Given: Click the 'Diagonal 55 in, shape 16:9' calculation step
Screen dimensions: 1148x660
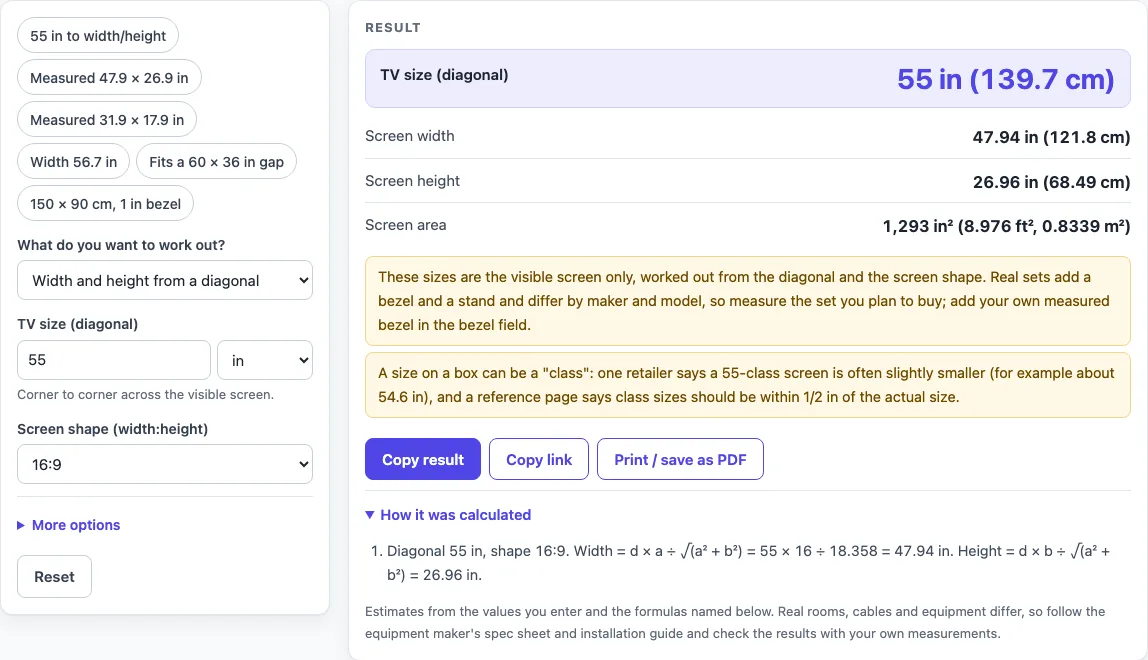Looking at the screenshot, I should coord(748,563).
